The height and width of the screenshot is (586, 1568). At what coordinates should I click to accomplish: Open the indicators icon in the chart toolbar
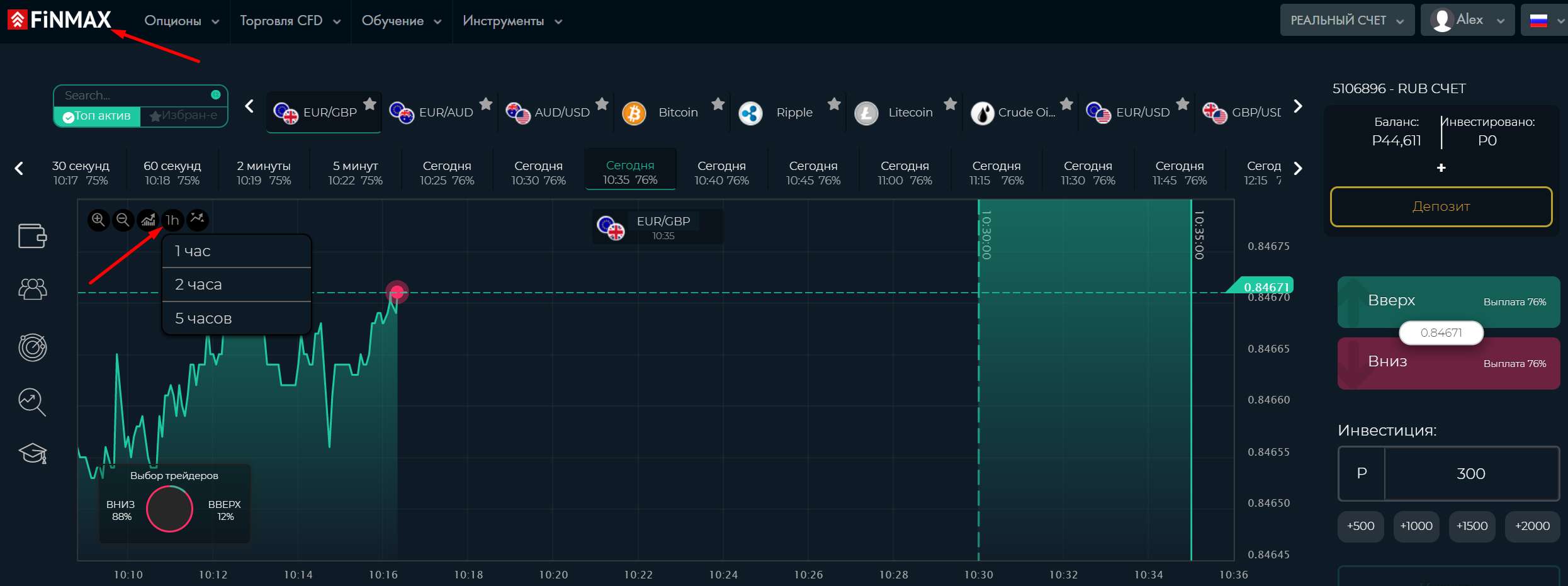pos(197,219)
